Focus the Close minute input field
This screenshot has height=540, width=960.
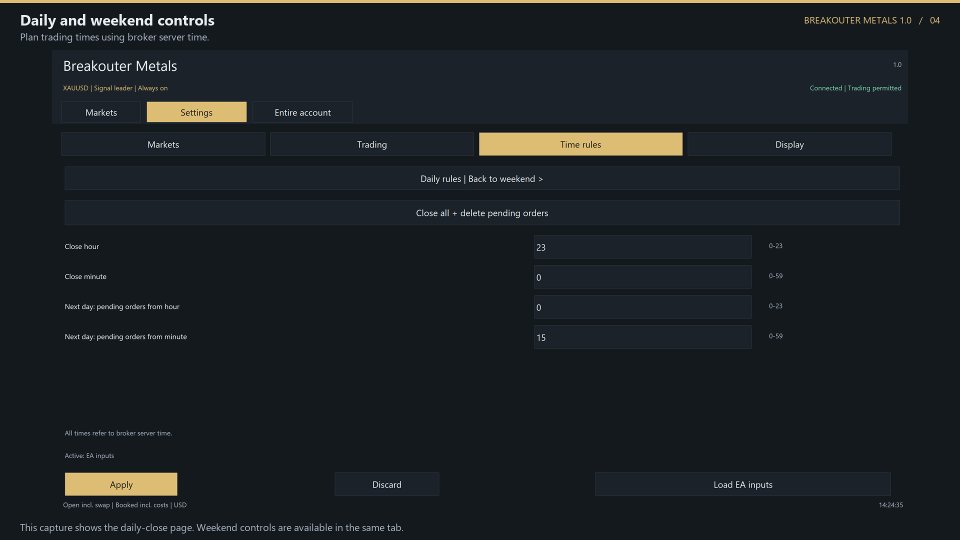(642, 277)
